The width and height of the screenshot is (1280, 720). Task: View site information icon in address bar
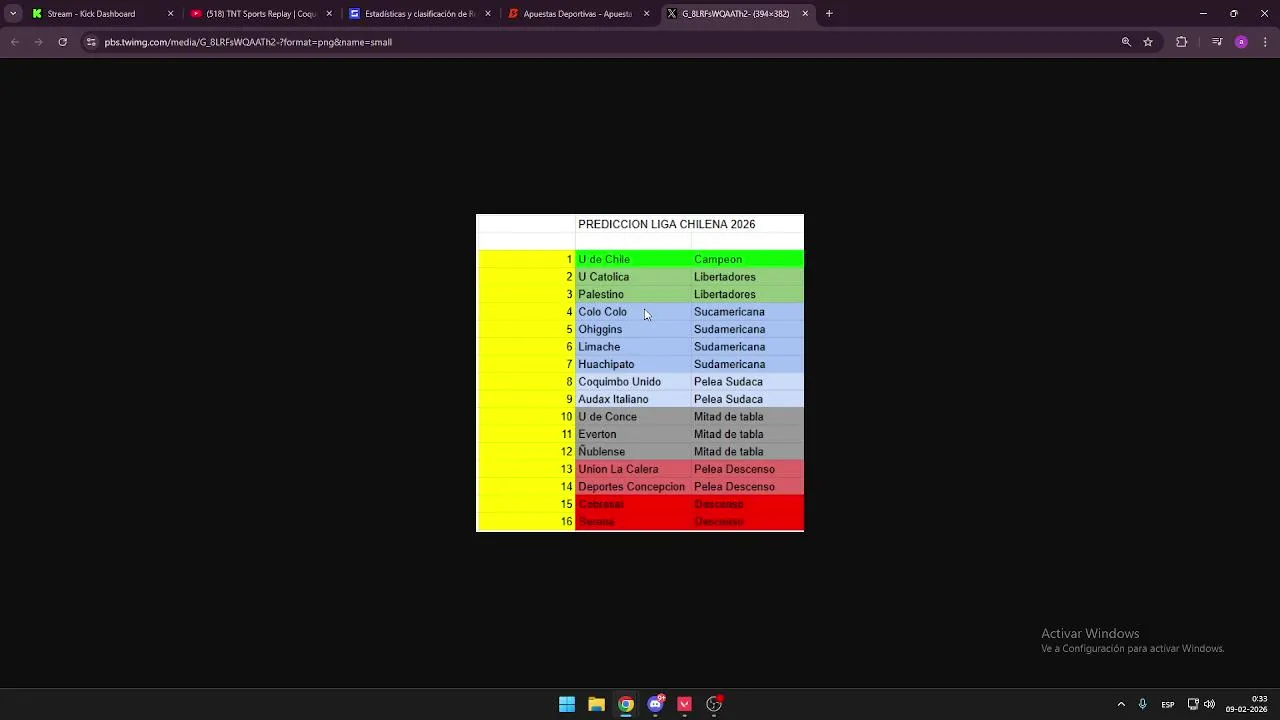[x=91, y=42]
